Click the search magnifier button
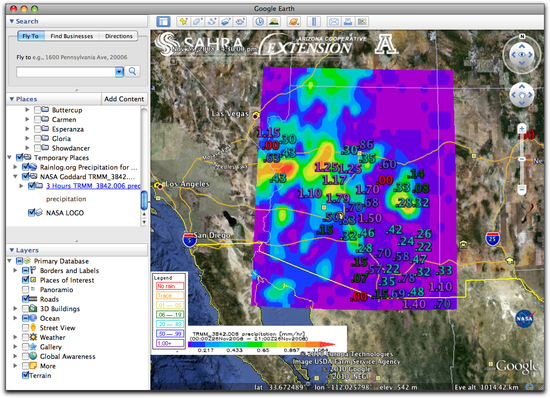 132,72
